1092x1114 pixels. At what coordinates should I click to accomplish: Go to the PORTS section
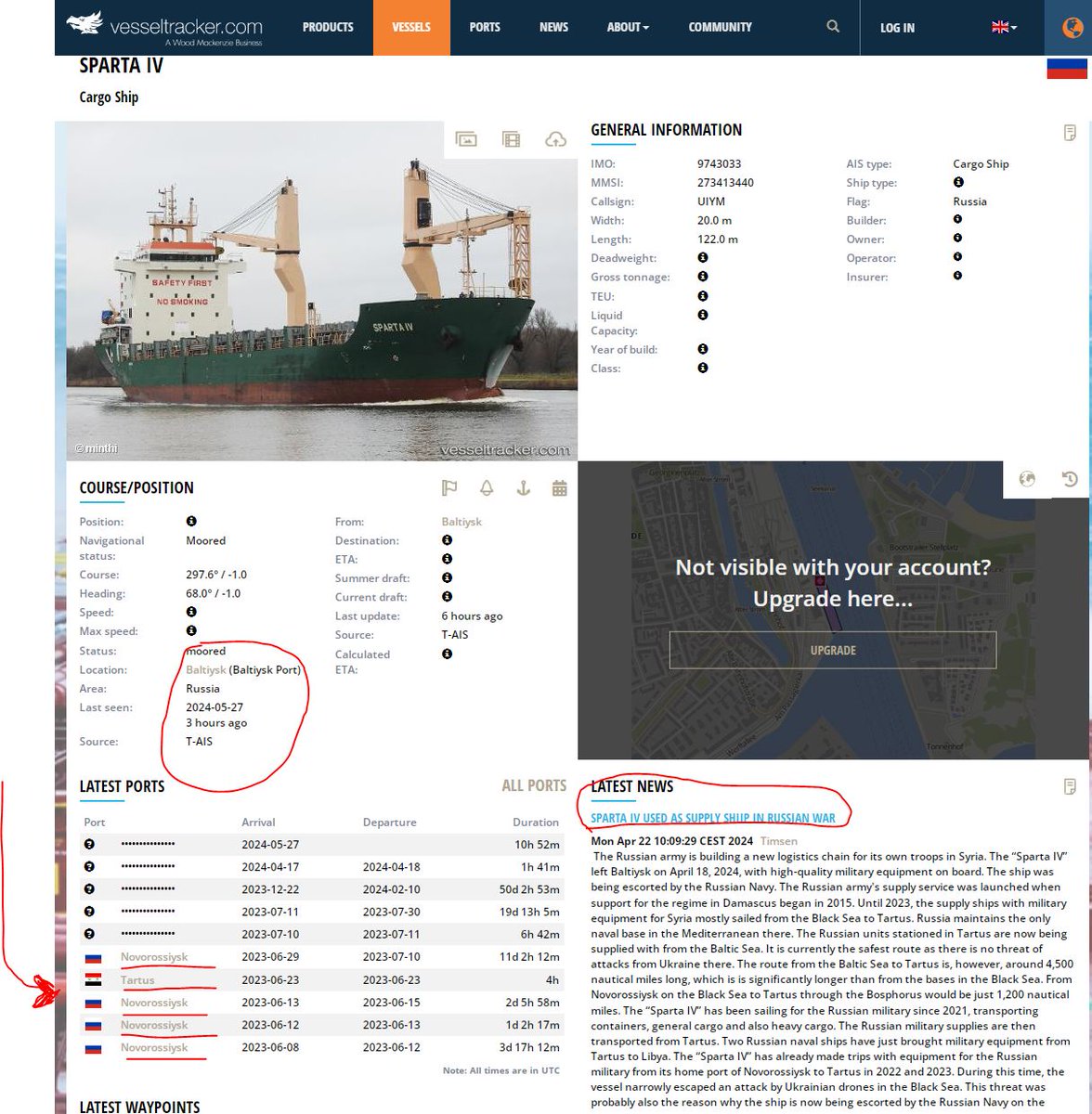point(485,27)
